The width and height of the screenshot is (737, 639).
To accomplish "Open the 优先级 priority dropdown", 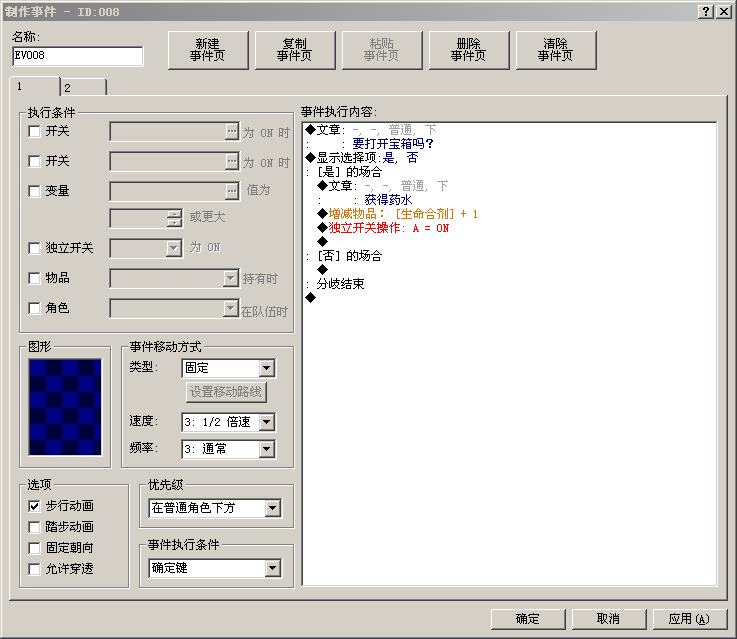I will pos(273,508).
